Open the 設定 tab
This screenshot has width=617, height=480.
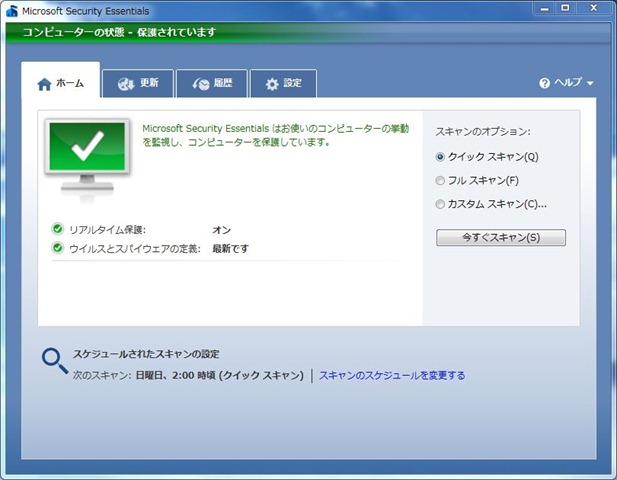tap(283, 83)
